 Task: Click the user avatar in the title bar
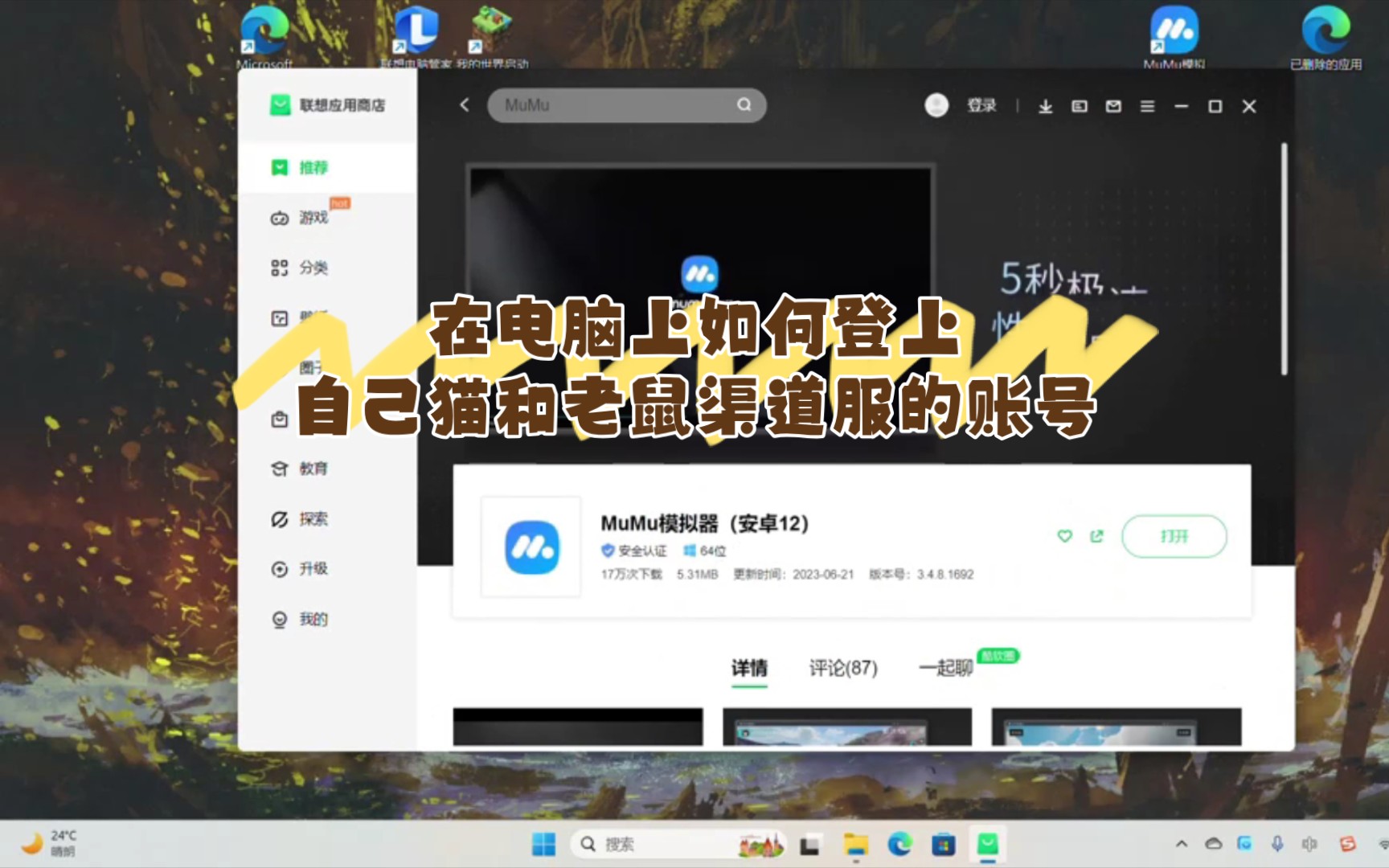tap(936, 105)
